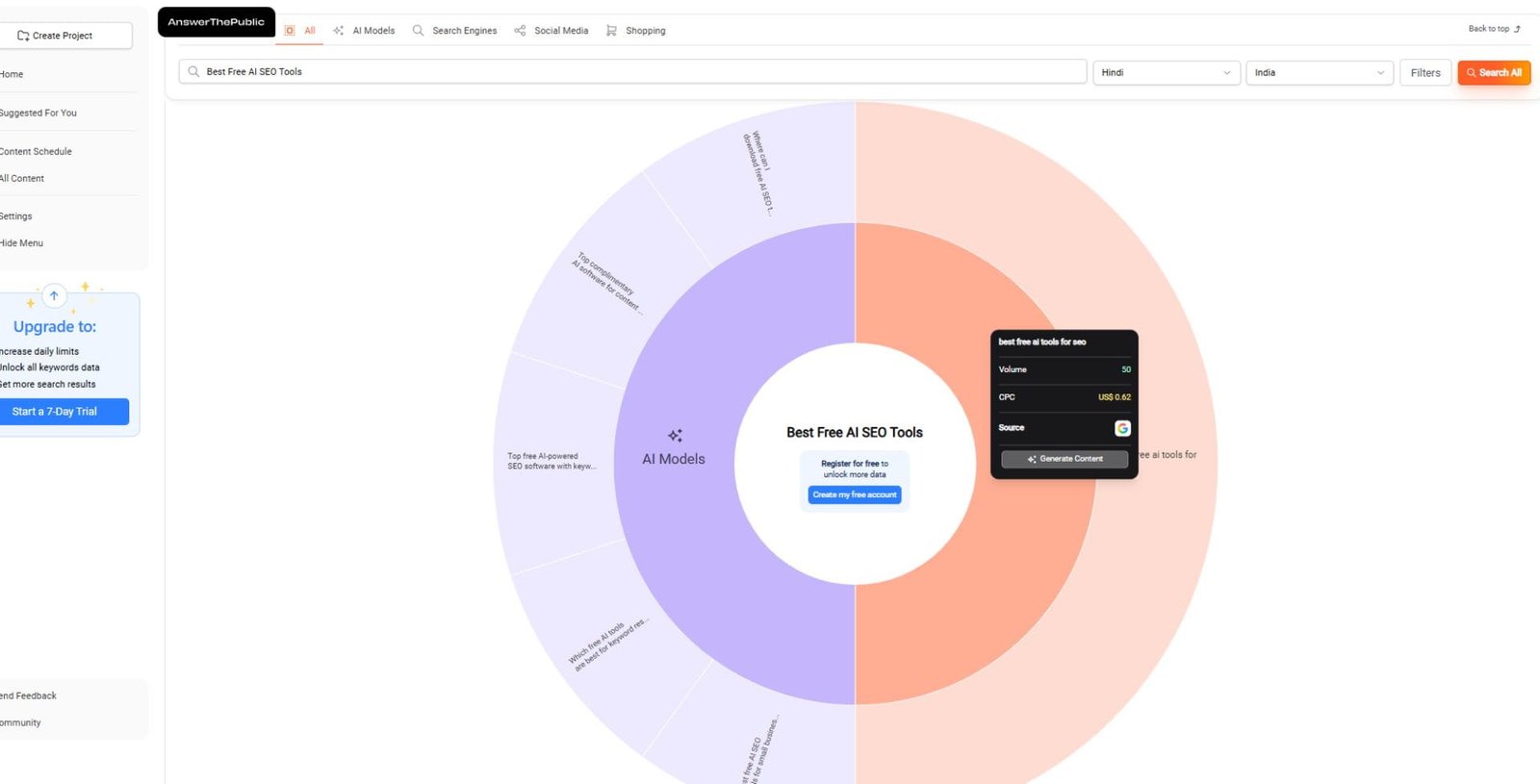This screenshot has height=784, width=1540.
Task: Click the 'Register for free to unlock more data' text
Action: 855,468
